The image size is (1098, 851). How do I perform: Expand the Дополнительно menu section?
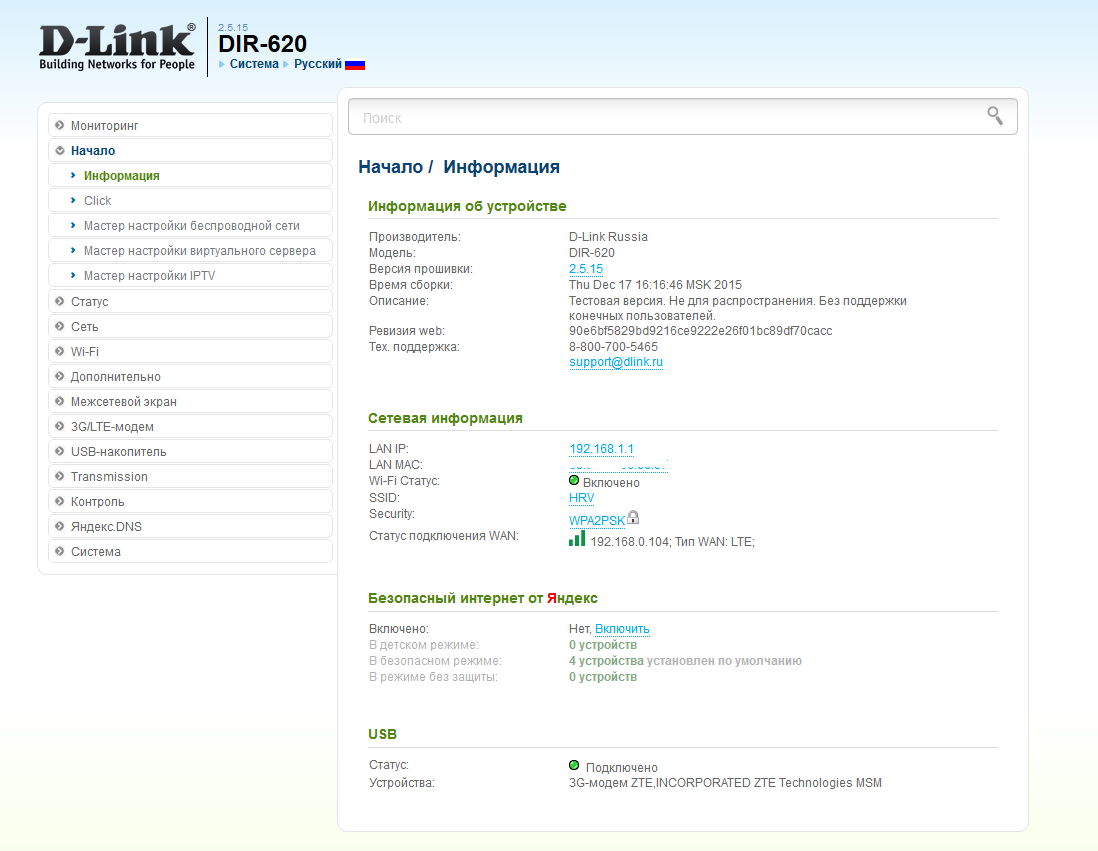pos(190,376)
